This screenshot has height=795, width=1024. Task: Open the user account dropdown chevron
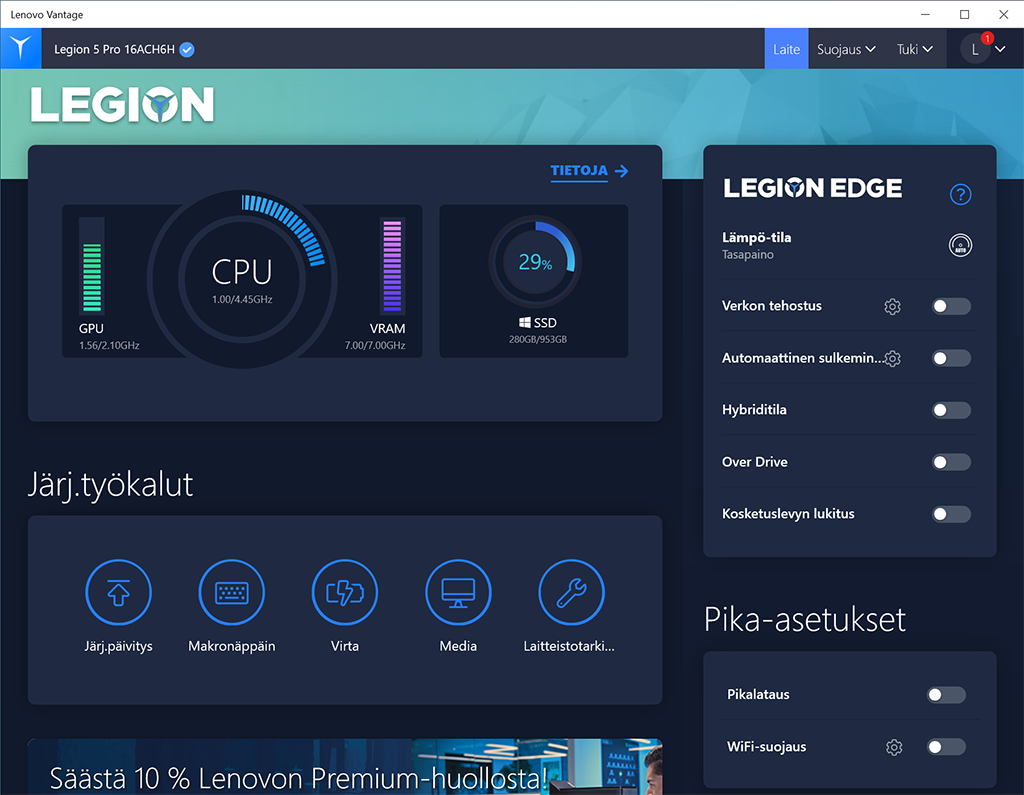point(1000,50)
